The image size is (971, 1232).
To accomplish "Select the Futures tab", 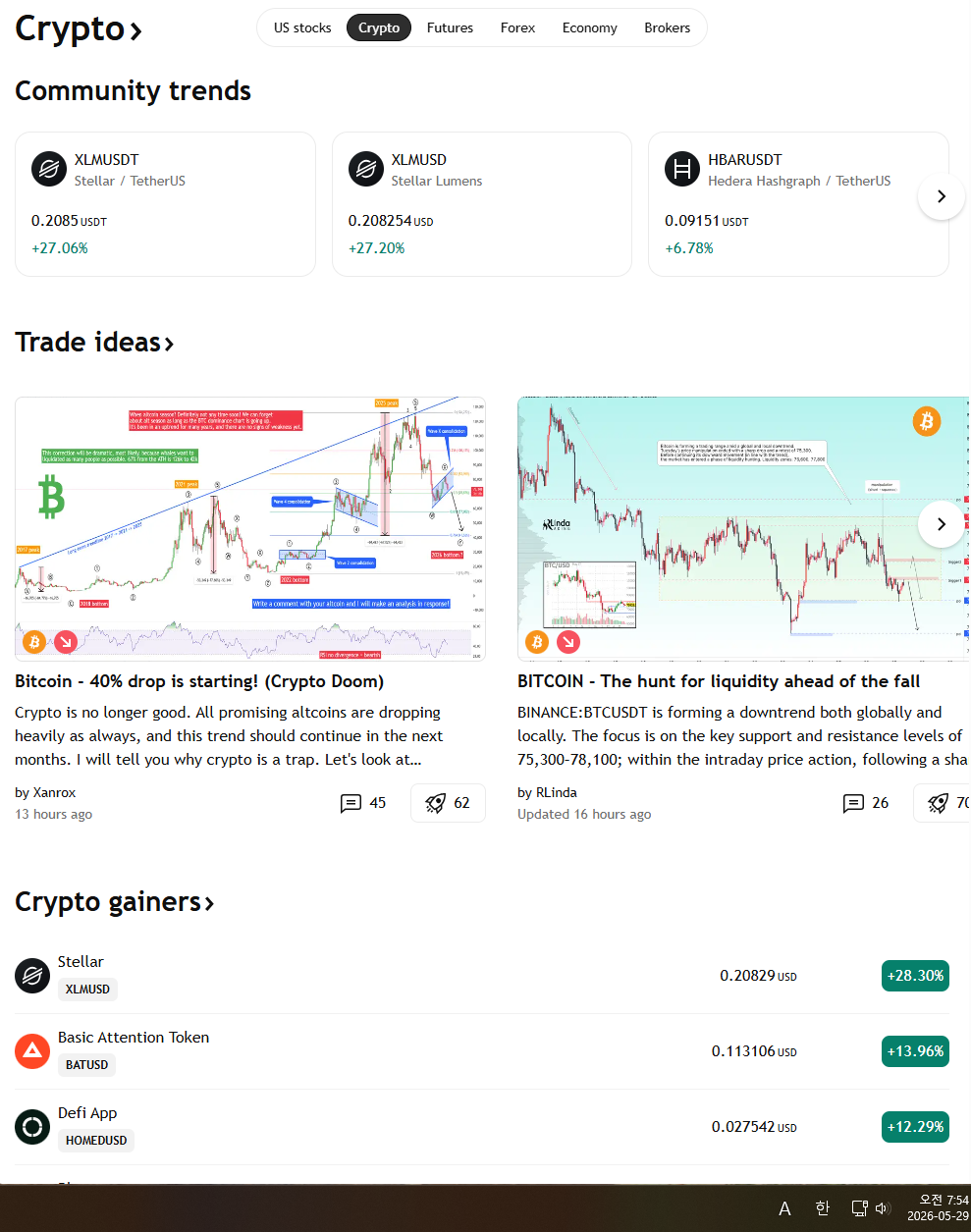I will tap(450, 27).
